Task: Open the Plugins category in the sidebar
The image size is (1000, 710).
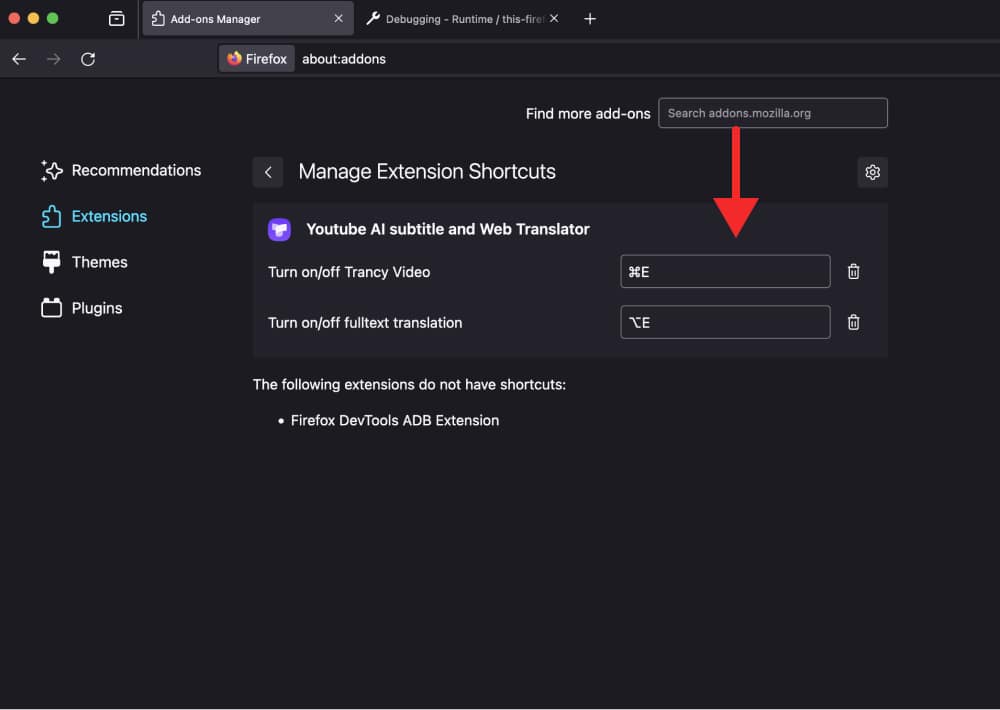Action: [82, 308]
